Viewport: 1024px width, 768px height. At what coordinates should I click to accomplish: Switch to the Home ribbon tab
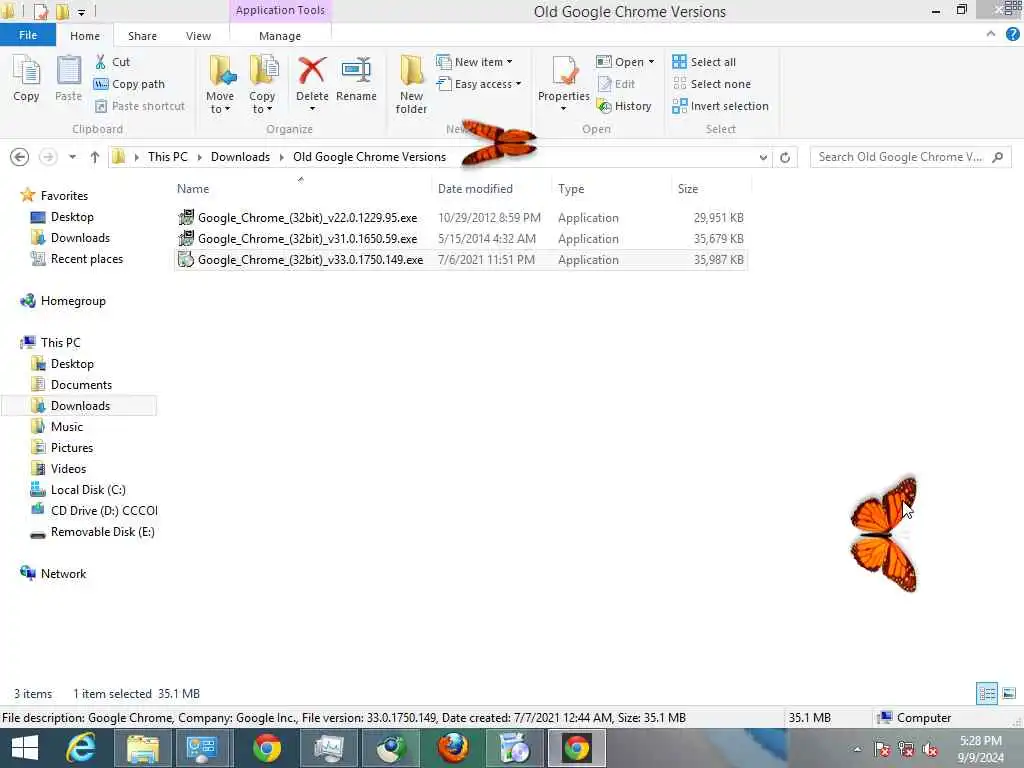[85, 36]
